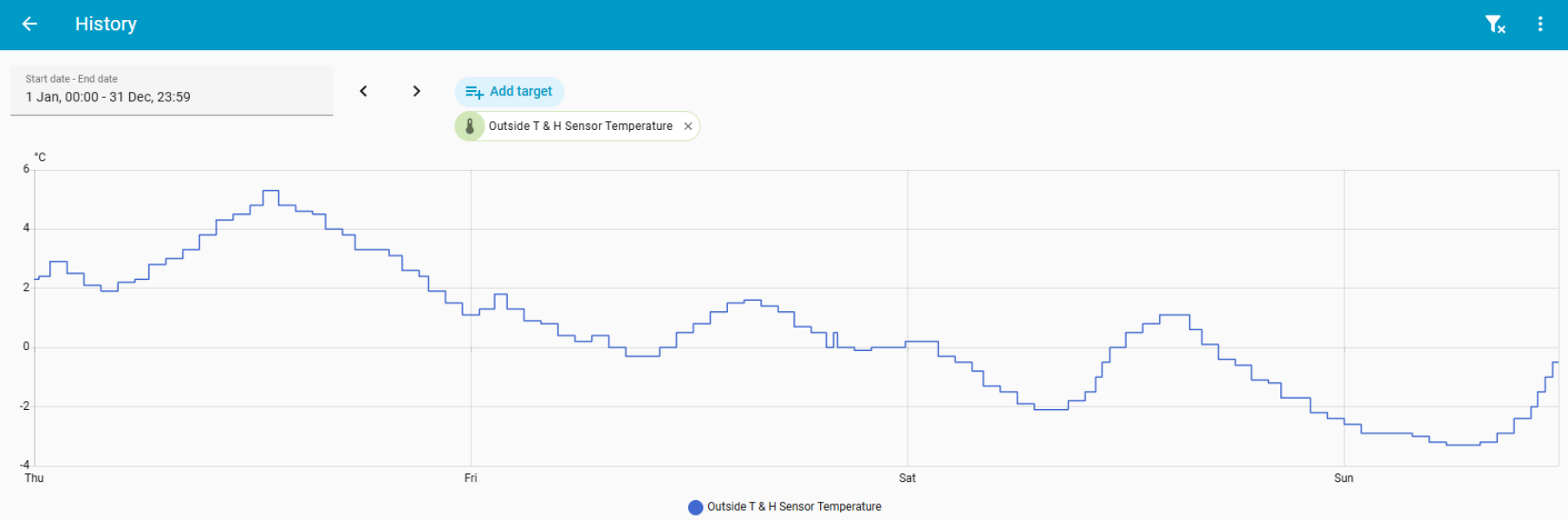Click the Outside T & H Sensor chip label
The height and width of the screenshot is (520, 1568).
[x=580, y=127]
